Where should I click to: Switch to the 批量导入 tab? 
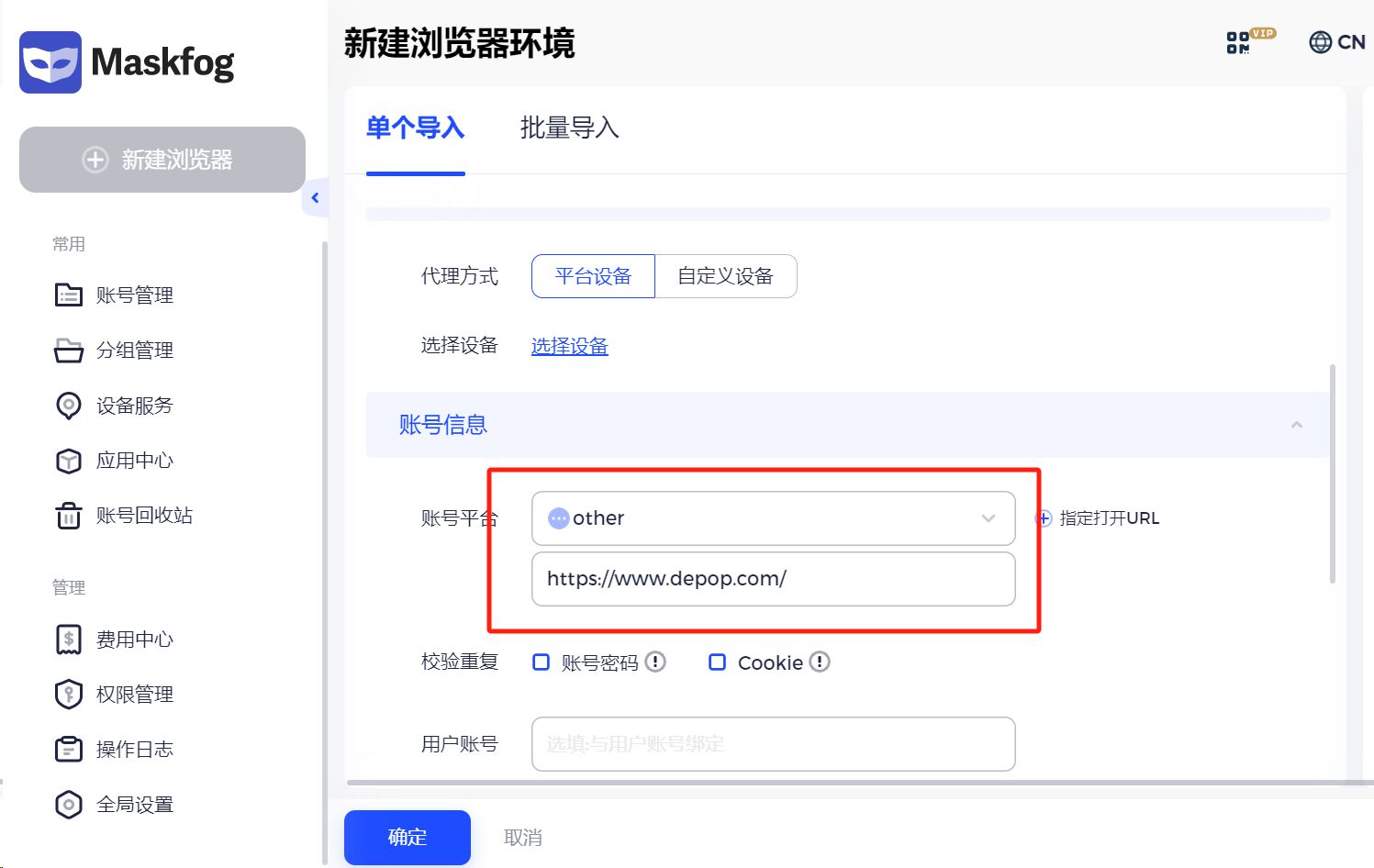pyautogui.click(x=570, y=128)
